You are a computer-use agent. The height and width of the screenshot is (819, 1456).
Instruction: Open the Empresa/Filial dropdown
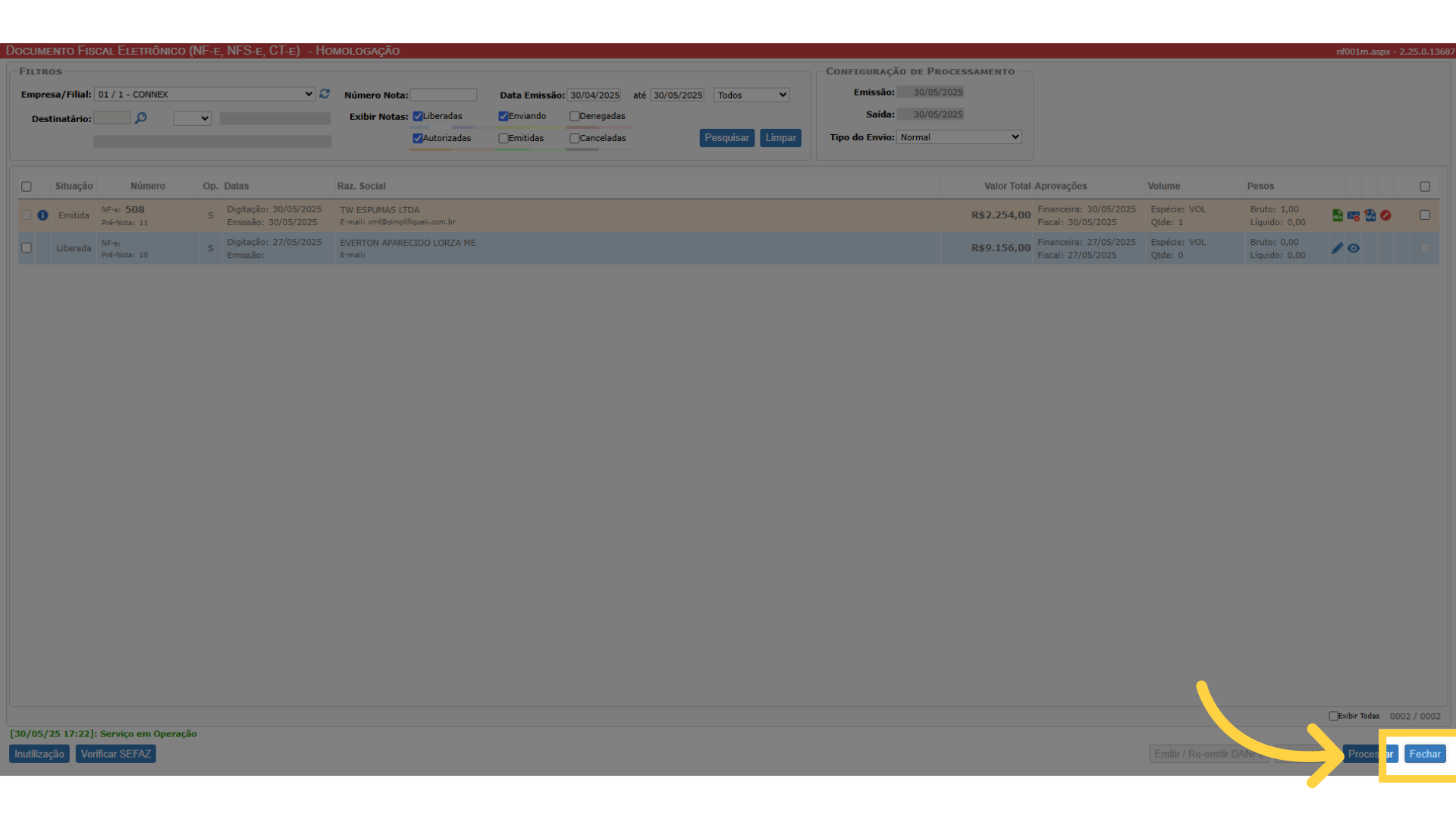(x=205, y=94)
